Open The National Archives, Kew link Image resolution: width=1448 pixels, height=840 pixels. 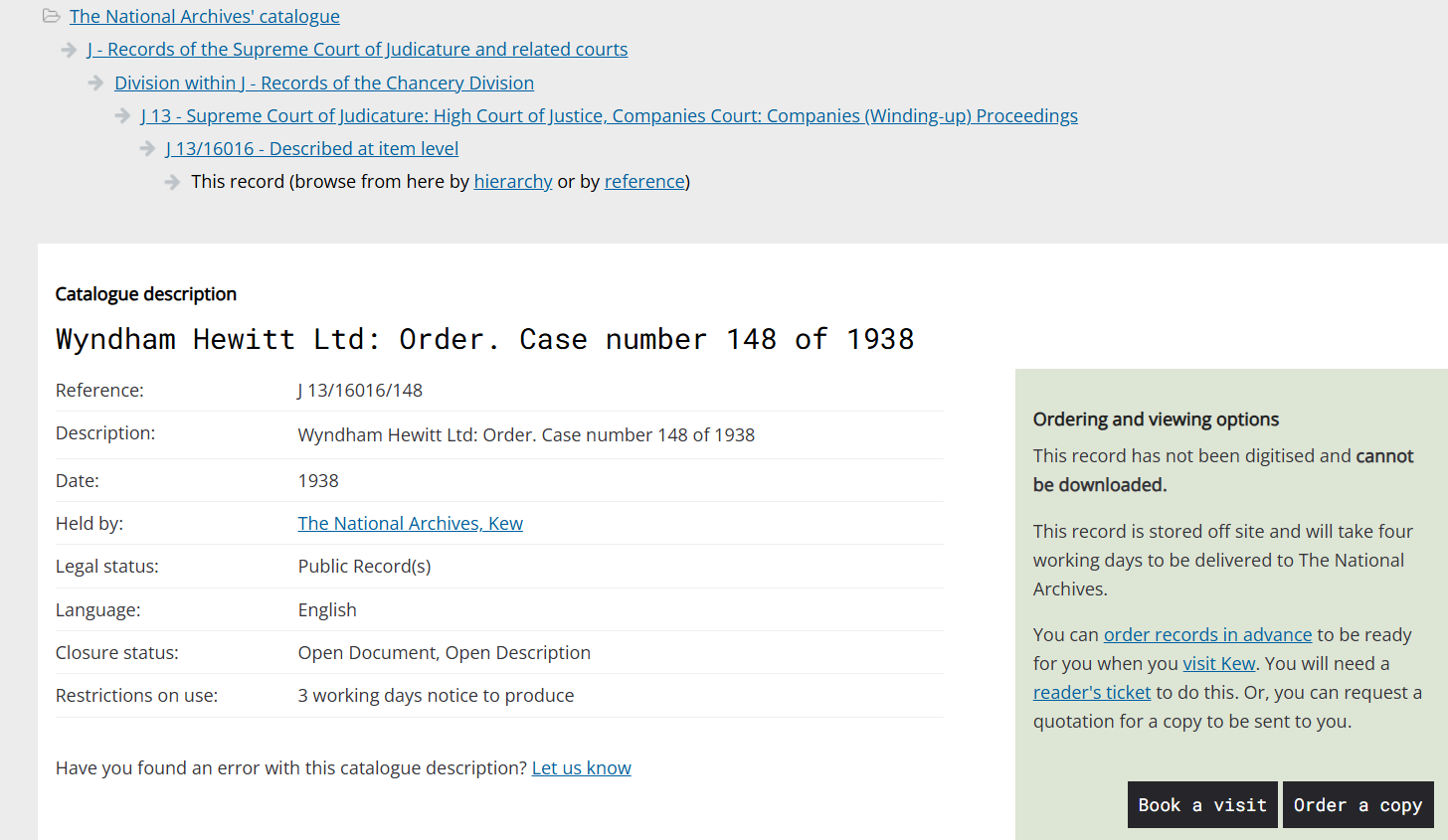click(x=411, y=524)
